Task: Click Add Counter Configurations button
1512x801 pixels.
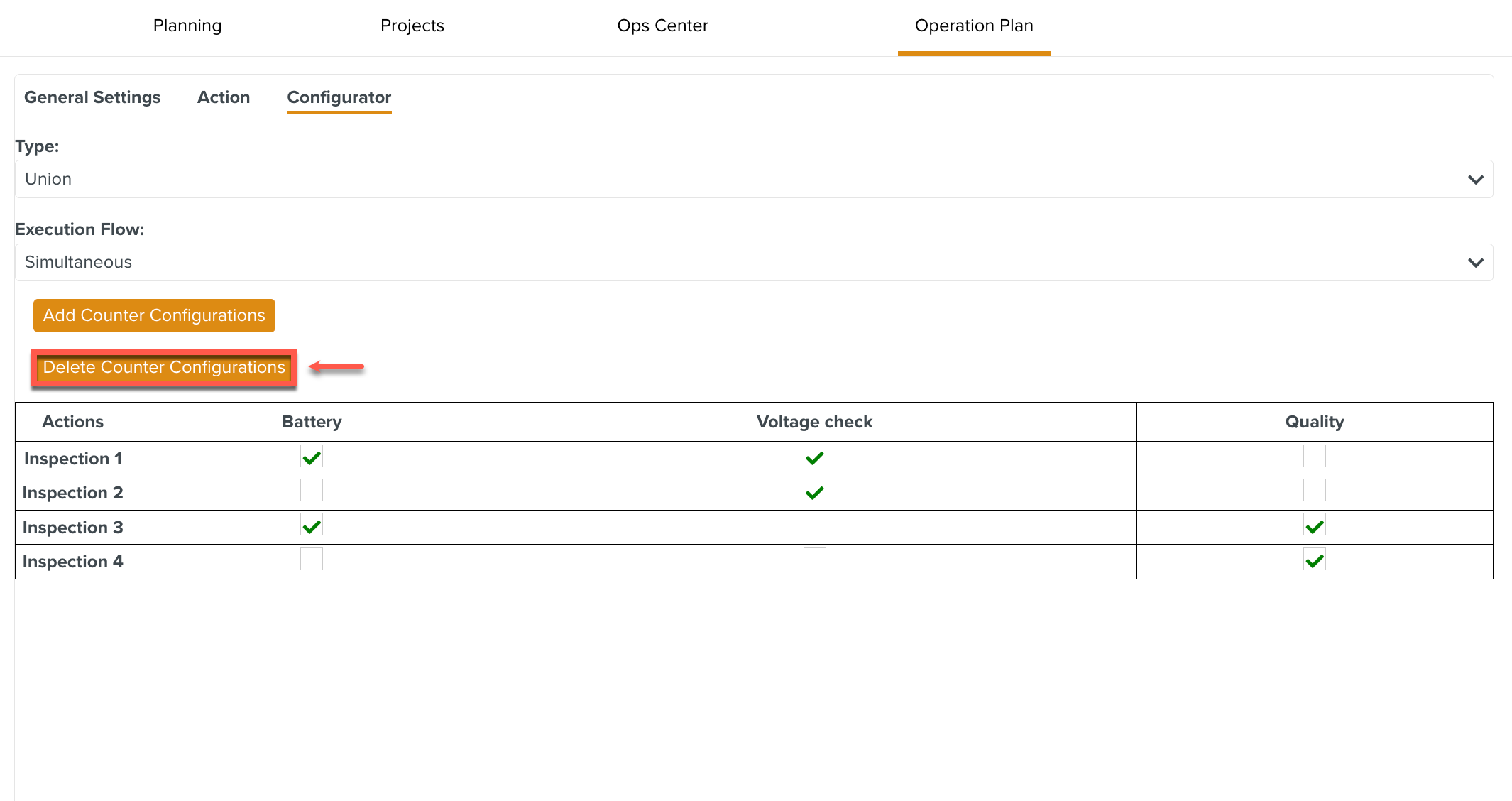Action: pos(154,315)
